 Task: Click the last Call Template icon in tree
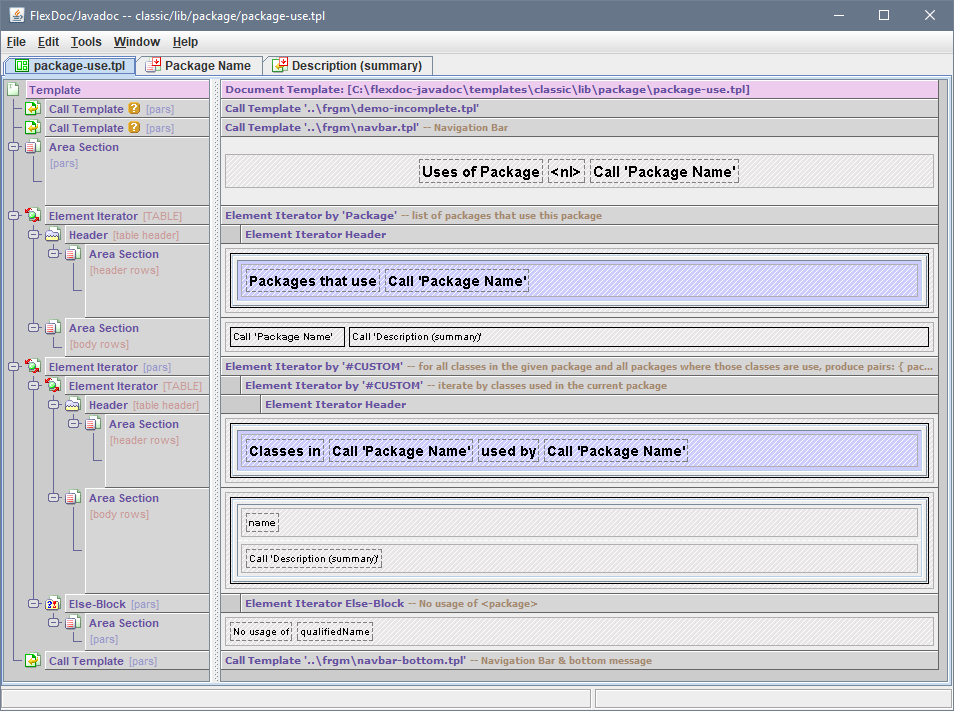point(32,661)
